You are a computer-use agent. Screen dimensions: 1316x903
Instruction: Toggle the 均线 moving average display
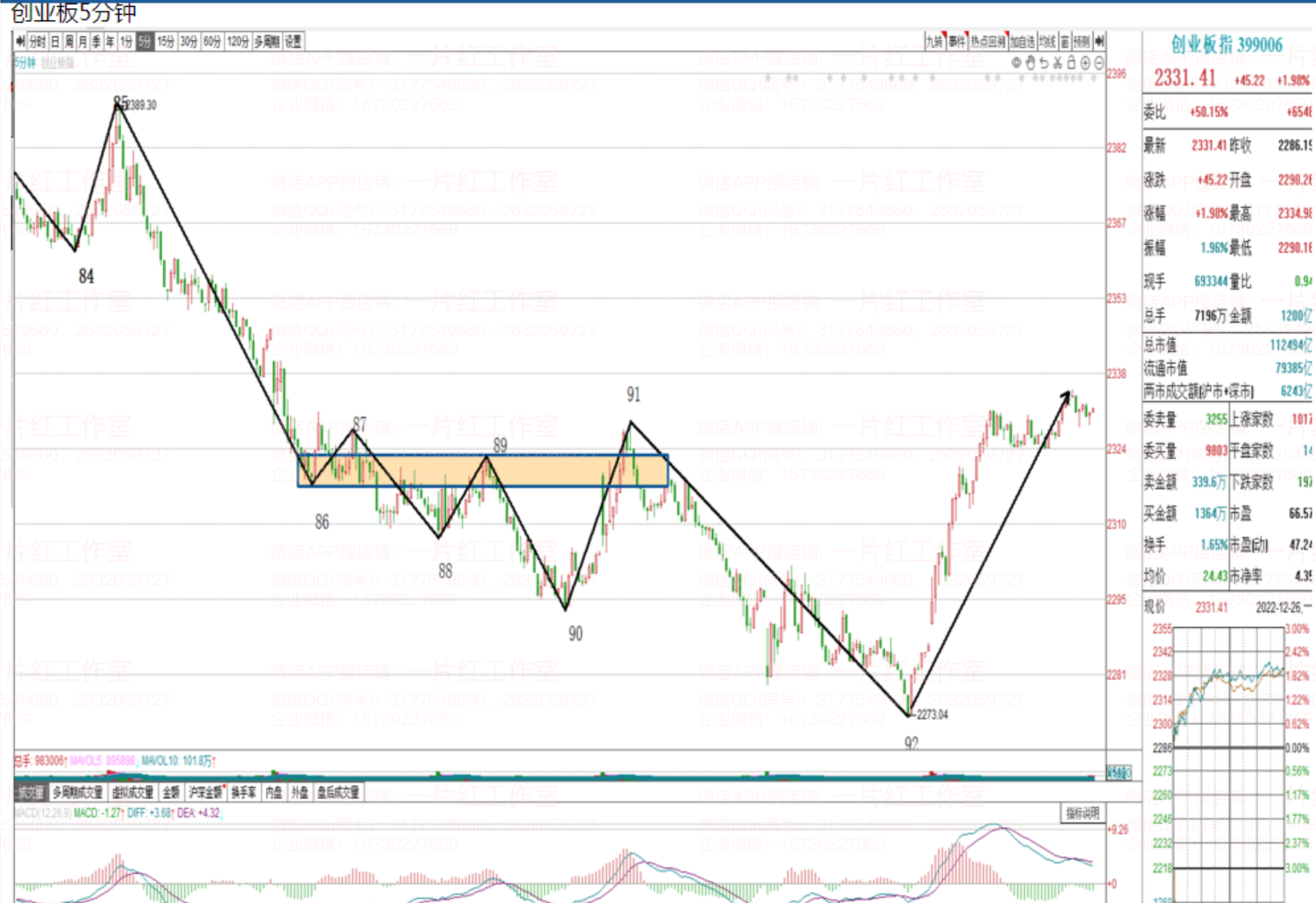1046,41
